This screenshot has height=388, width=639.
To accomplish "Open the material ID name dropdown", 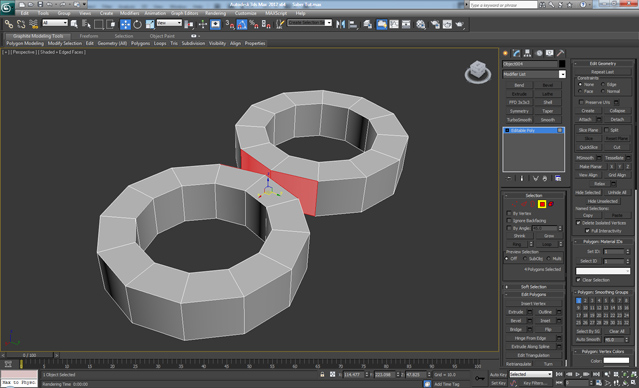I will tap(603, 271).
